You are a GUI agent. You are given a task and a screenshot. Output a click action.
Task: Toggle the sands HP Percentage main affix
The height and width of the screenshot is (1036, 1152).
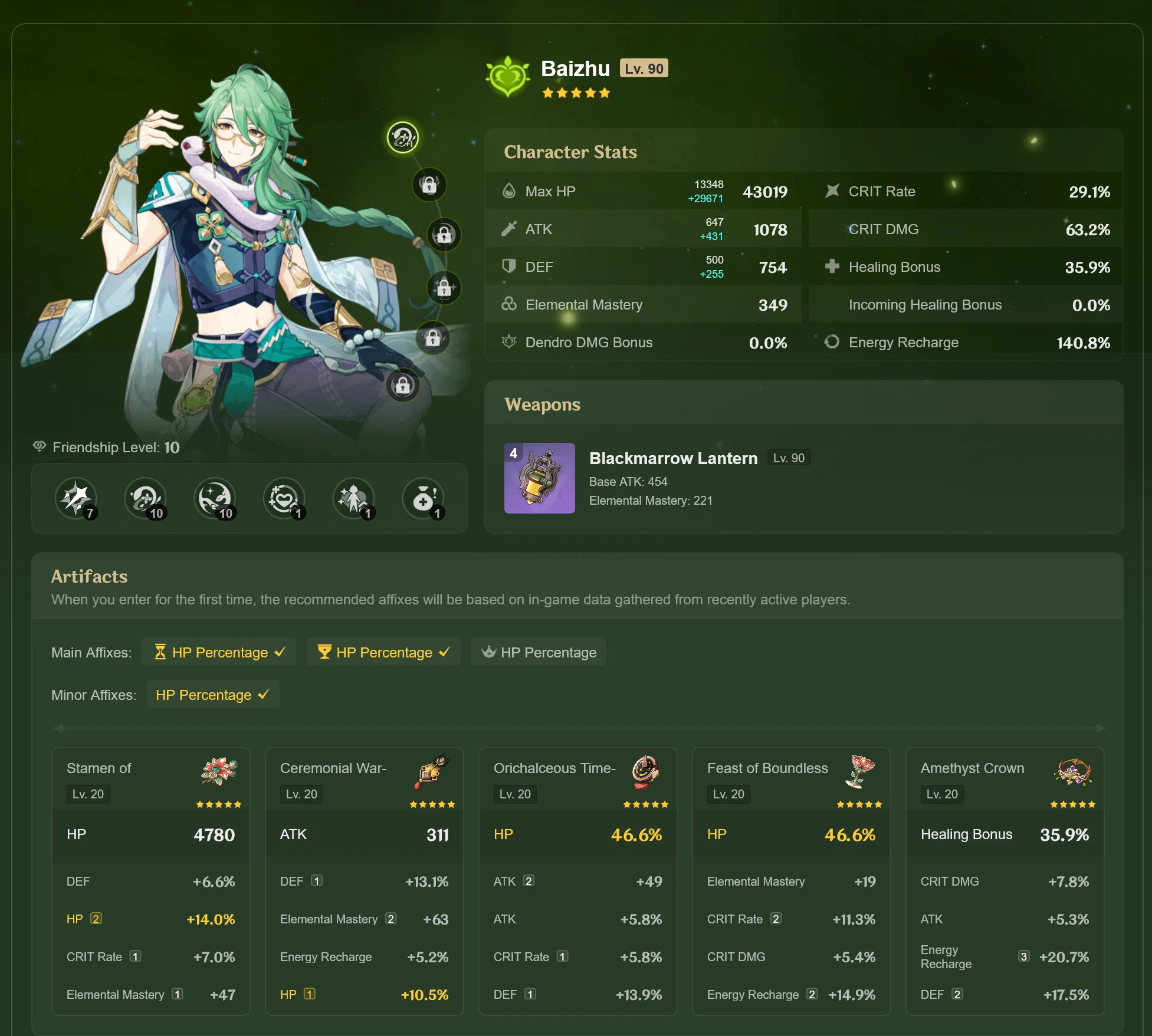coord(219,652)
